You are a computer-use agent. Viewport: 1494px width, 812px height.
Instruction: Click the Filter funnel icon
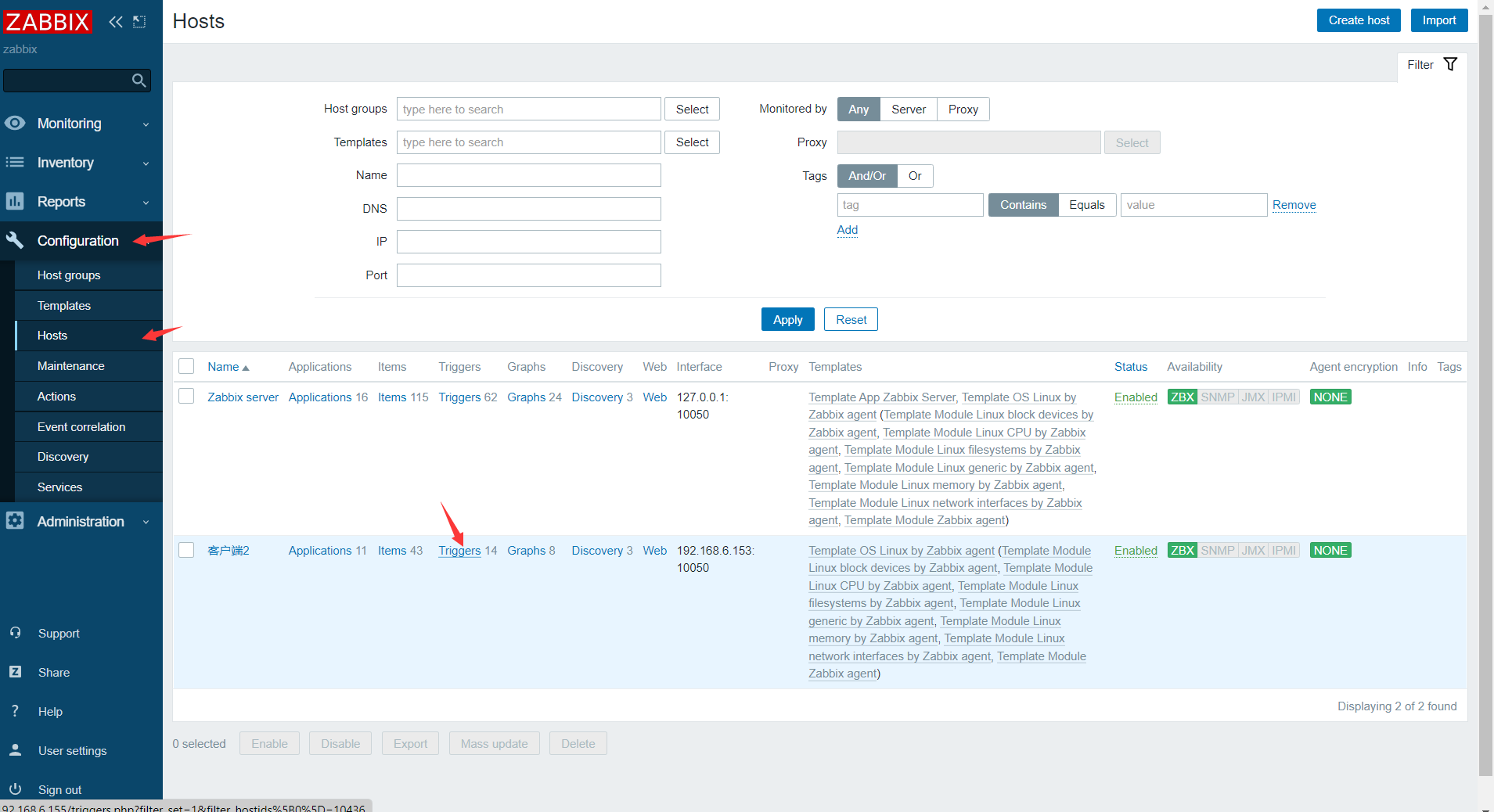[x=1450, y=64]
